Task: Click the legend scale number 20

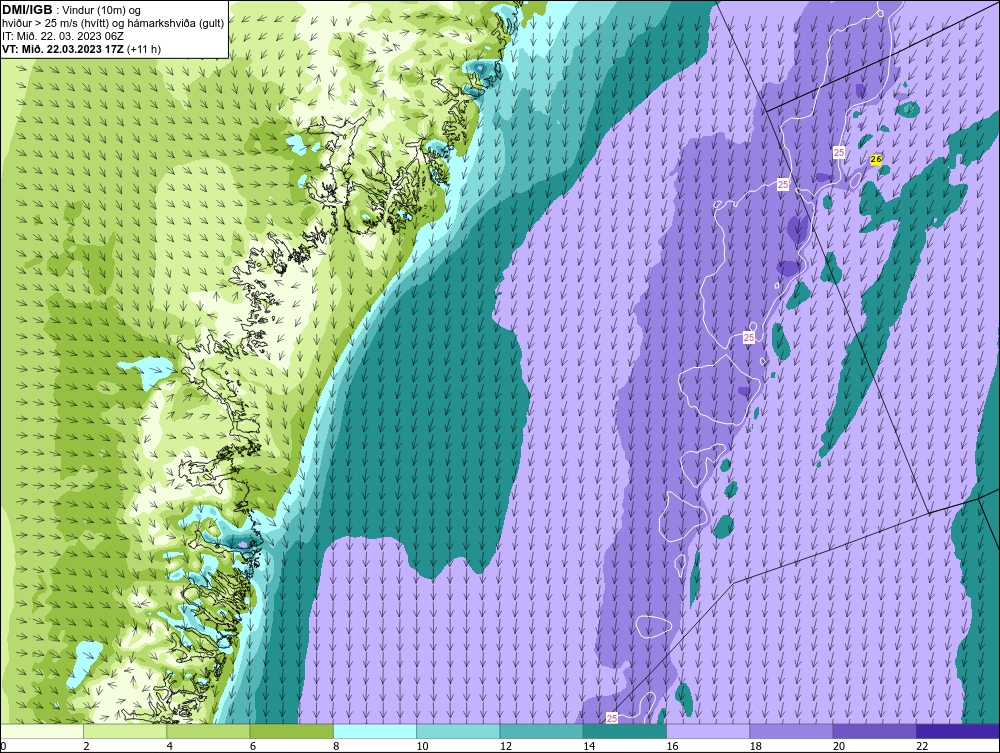Action: (x=839, y=747)
